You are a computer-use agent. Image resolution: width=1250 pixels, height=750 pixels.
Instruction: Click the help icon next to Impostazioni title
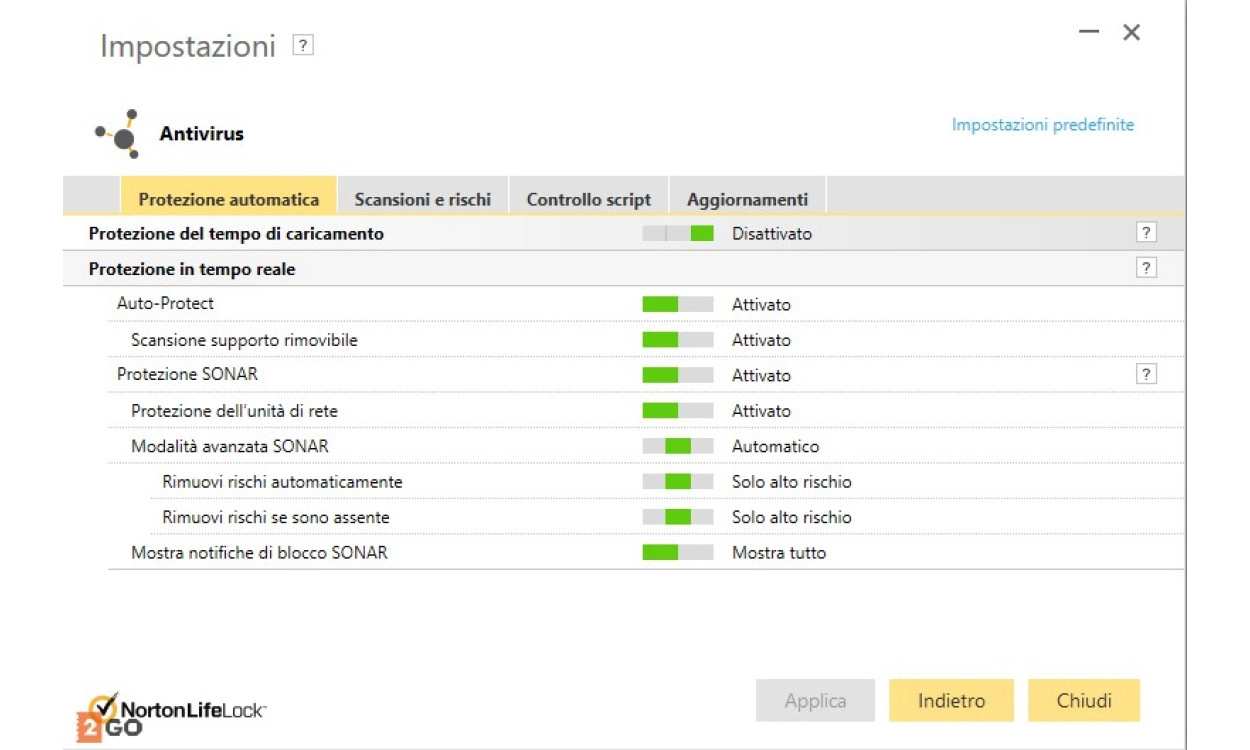coord(303,45)
